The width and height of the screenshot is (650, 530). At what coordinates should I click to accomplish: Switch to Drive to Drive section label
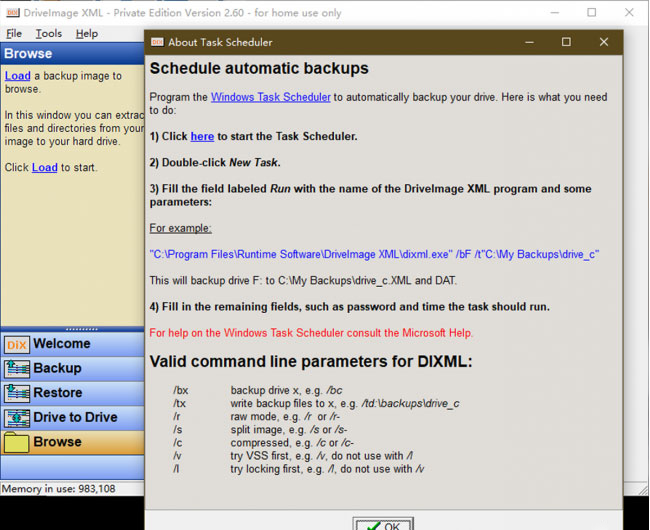(x=75, y=417)
